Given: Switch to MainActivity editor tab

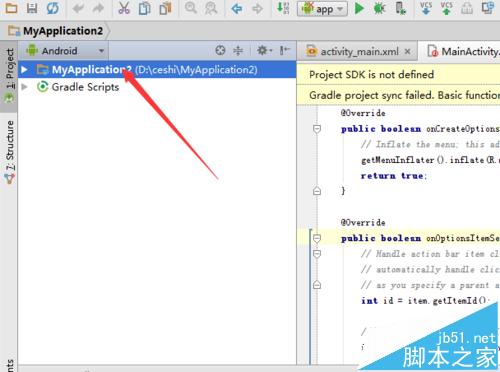Looking at the screenshot, I should (x=463, y=51).
